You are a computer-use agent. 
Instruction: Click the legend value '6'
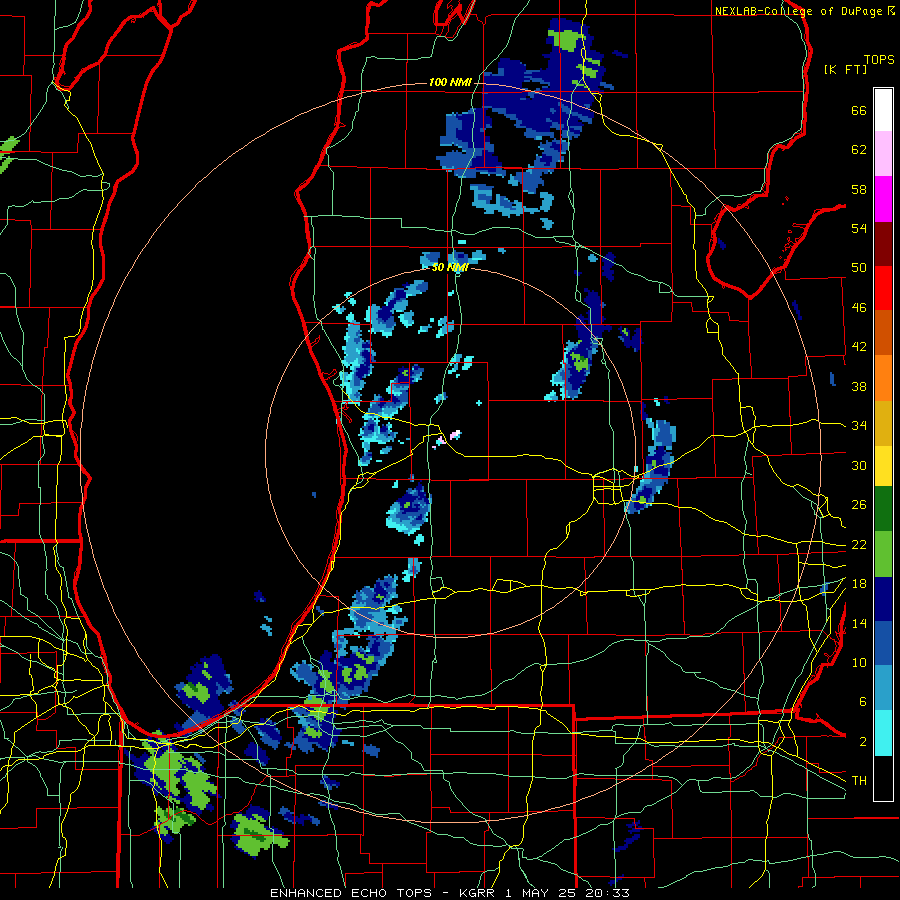(863, 702)
